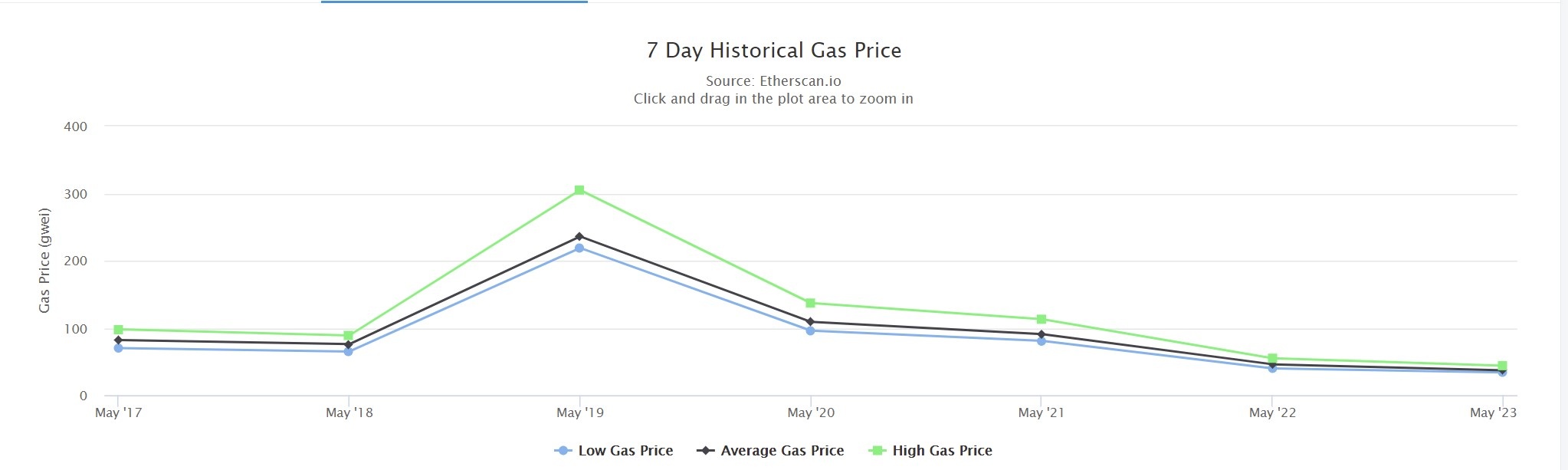Select High Gas Price square at May '17

118,330
